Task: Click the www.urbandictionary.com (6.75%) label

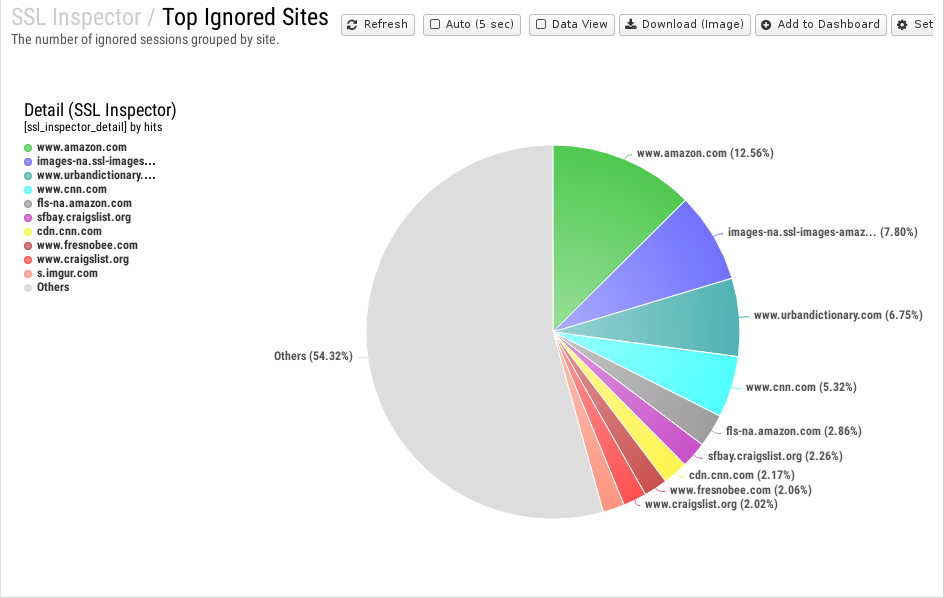Action: point(838,315)
